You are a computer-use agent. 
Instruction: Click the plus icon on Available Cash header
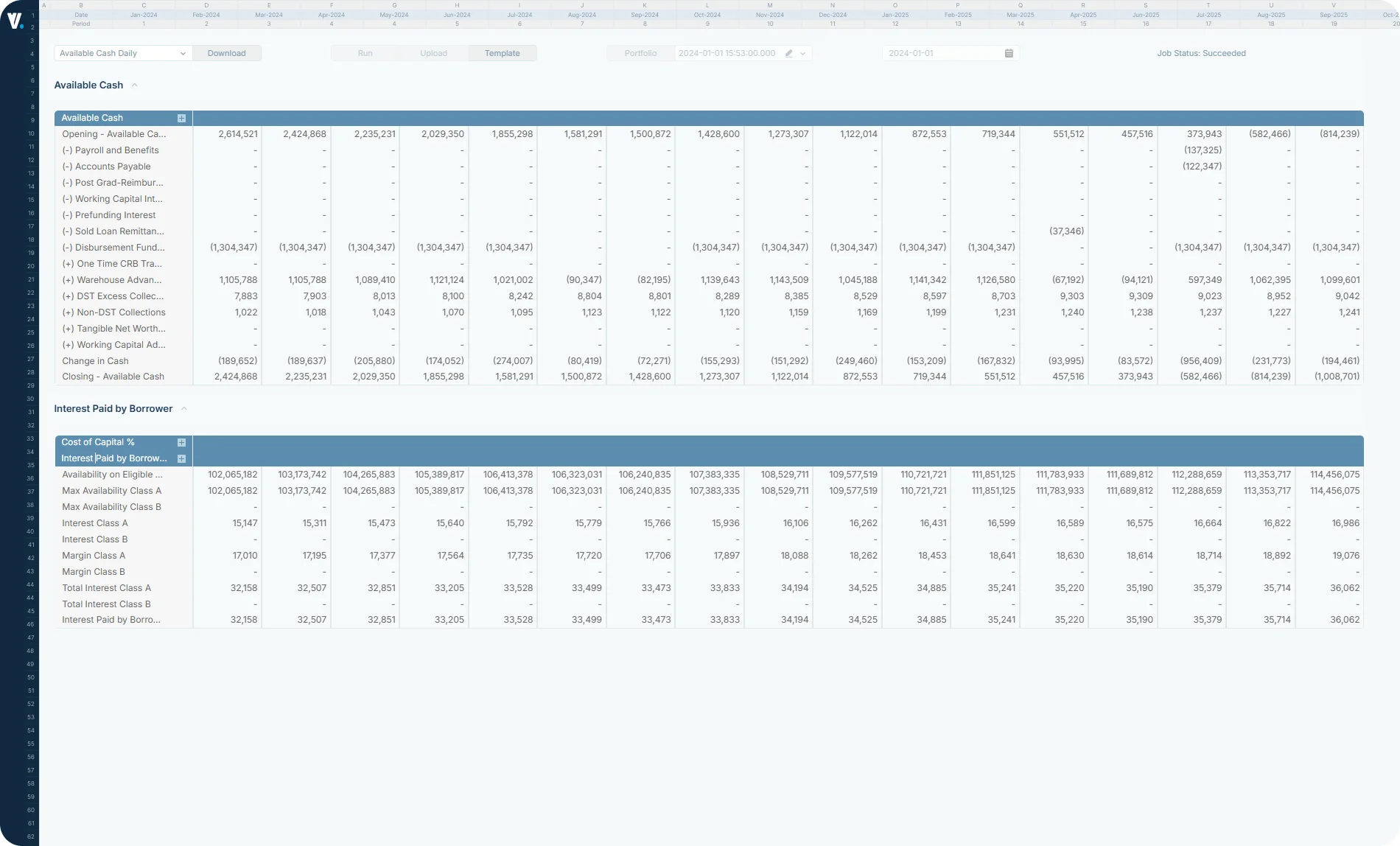tap(181, 118)
